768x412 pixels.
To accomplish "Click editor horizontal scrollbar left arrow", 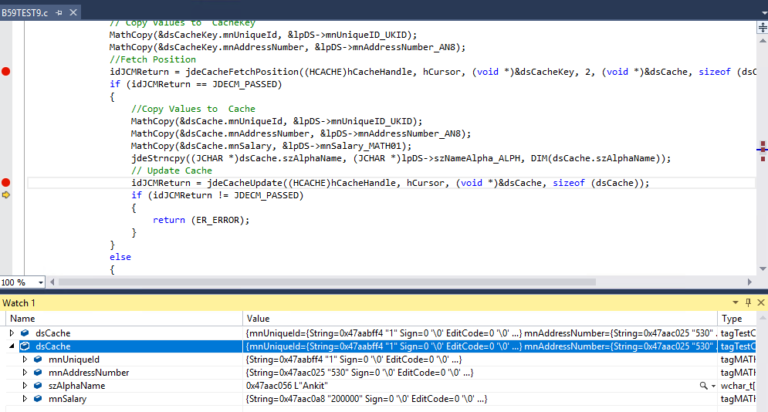I will (52, 282).
